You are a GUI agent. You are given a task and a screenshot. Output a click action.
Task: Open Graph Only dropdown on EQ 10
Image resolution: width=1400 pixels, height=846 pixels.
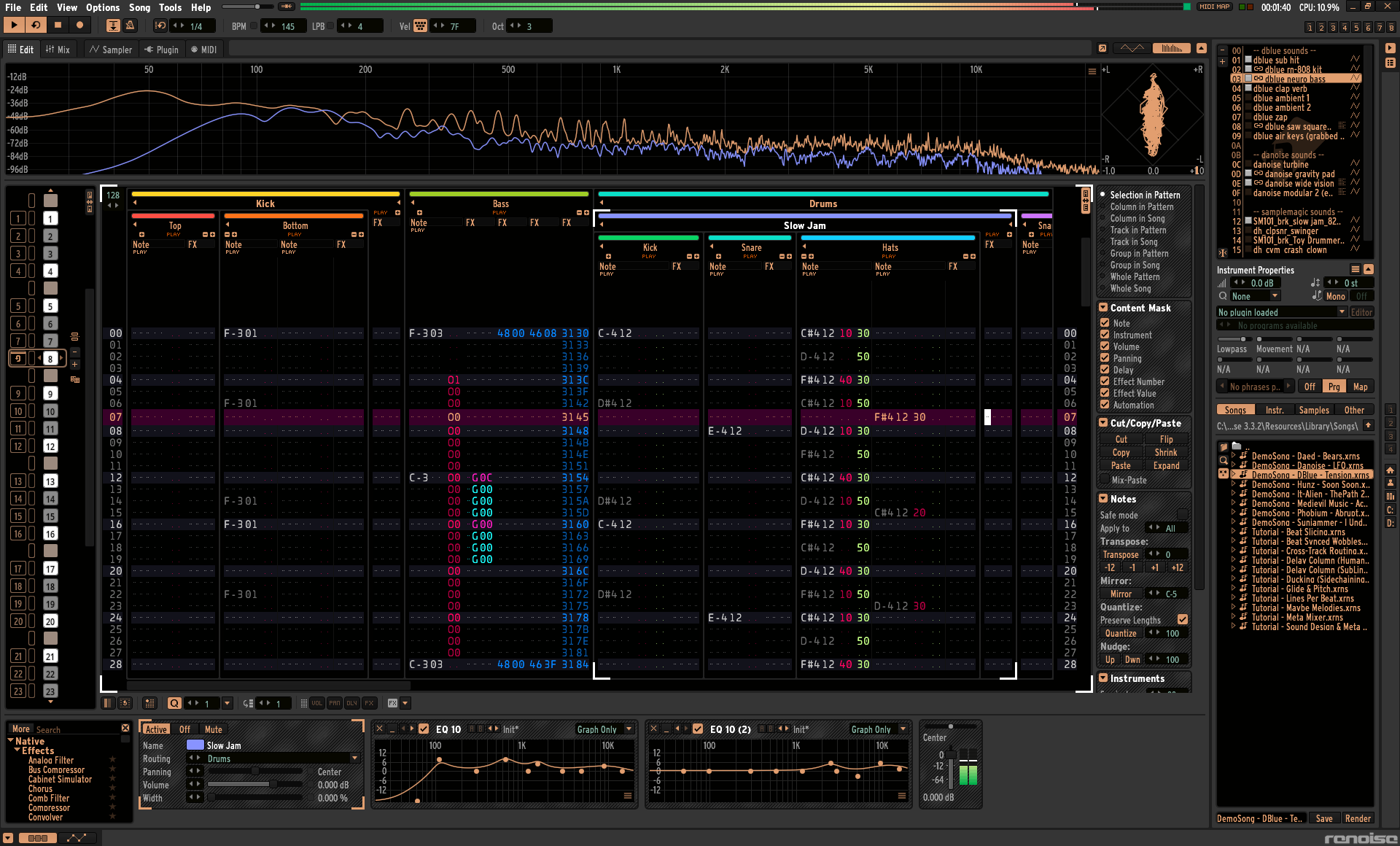[x=604, y=729]
